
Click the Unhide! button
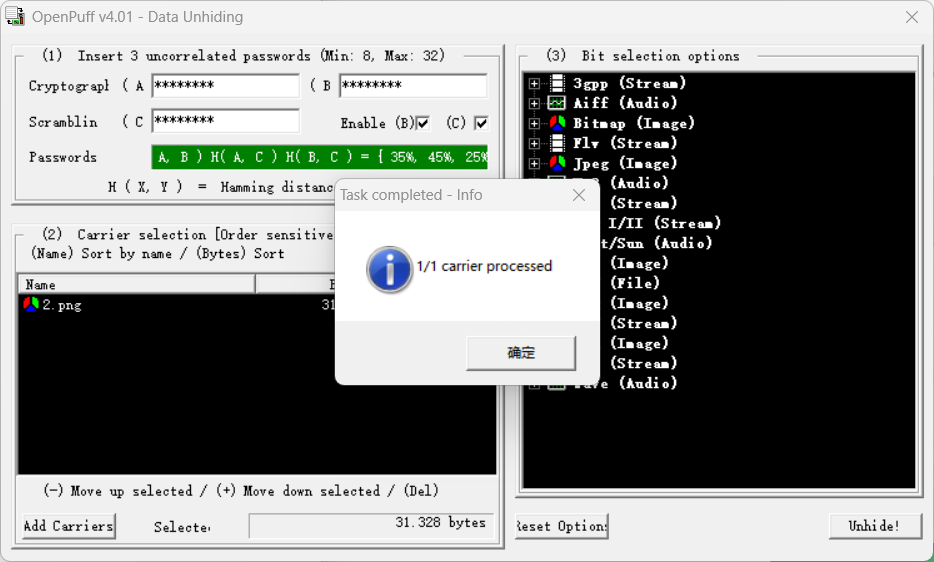point(874,526)
